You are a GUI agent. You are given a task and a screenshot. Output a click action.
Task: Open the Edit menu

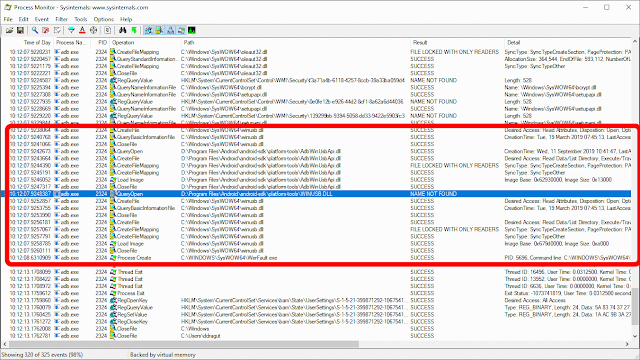24,19
